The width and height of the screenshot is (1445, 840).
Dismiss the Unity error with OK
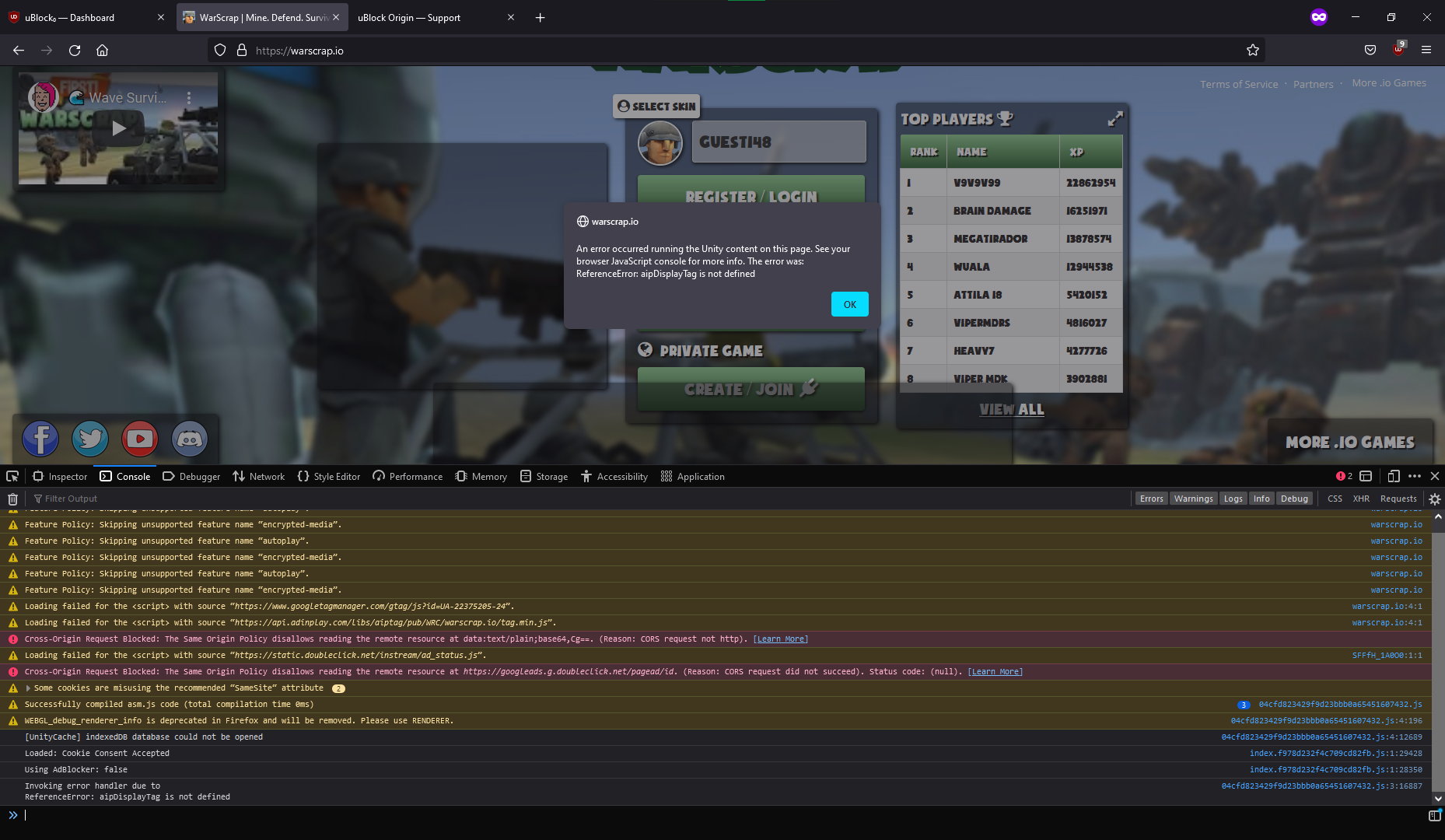(x=849, y=304)
